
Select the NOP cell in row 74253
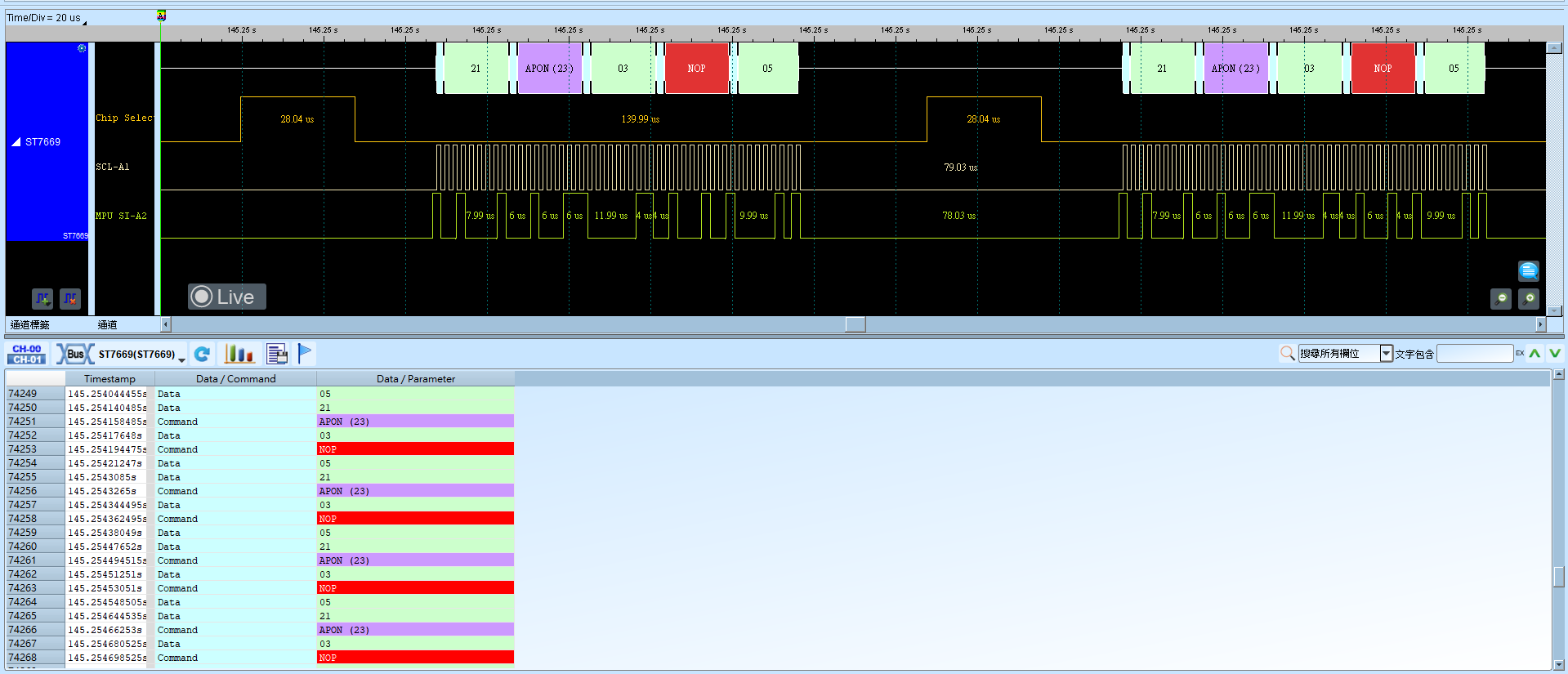click(416, 449)
